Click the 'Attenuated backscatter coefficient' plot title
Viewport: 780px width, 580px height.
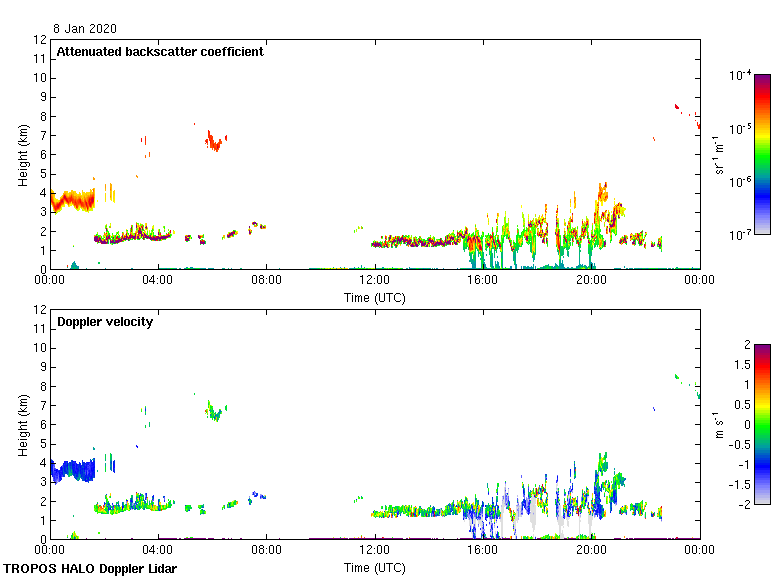coord(160,52)
